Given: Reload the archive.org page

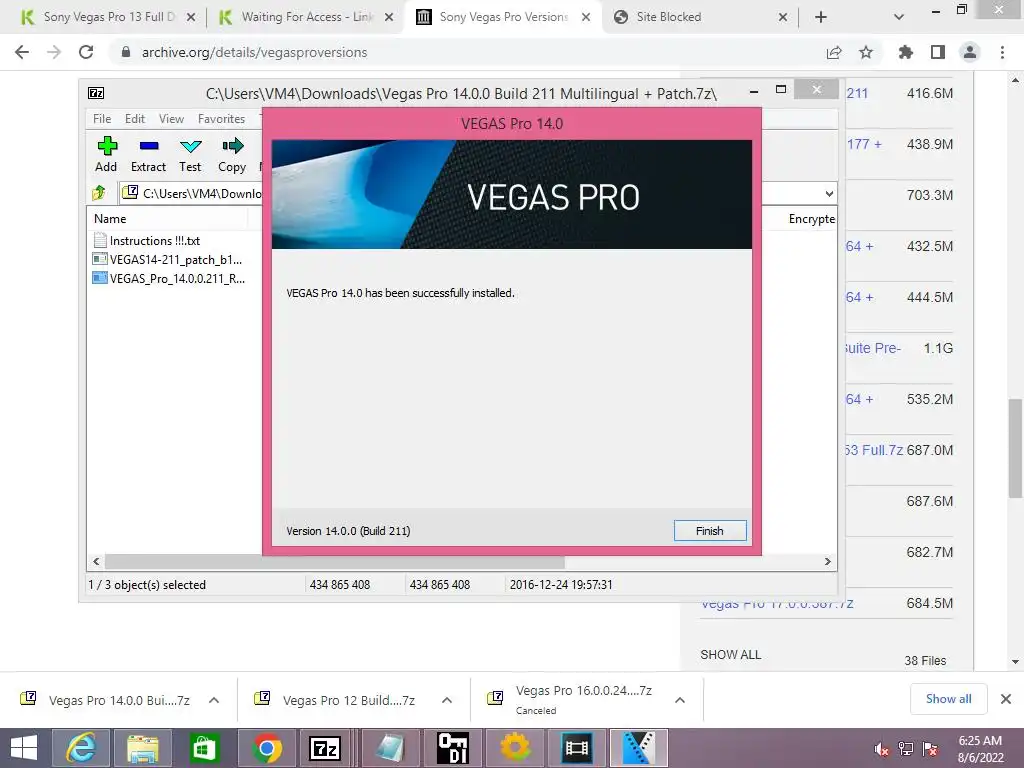Looking at the screenshot, I should click(86, 52).
